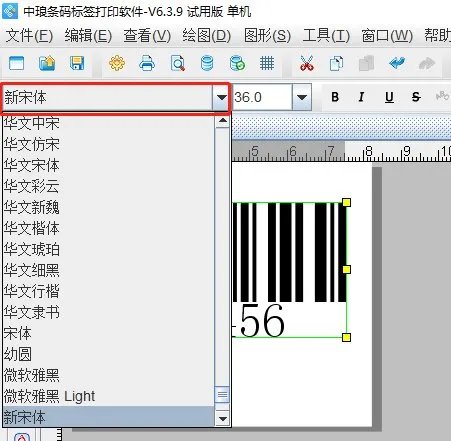451x441 pixels.
Task: Click the font size field showing 36.0
Action: (262, 97)
